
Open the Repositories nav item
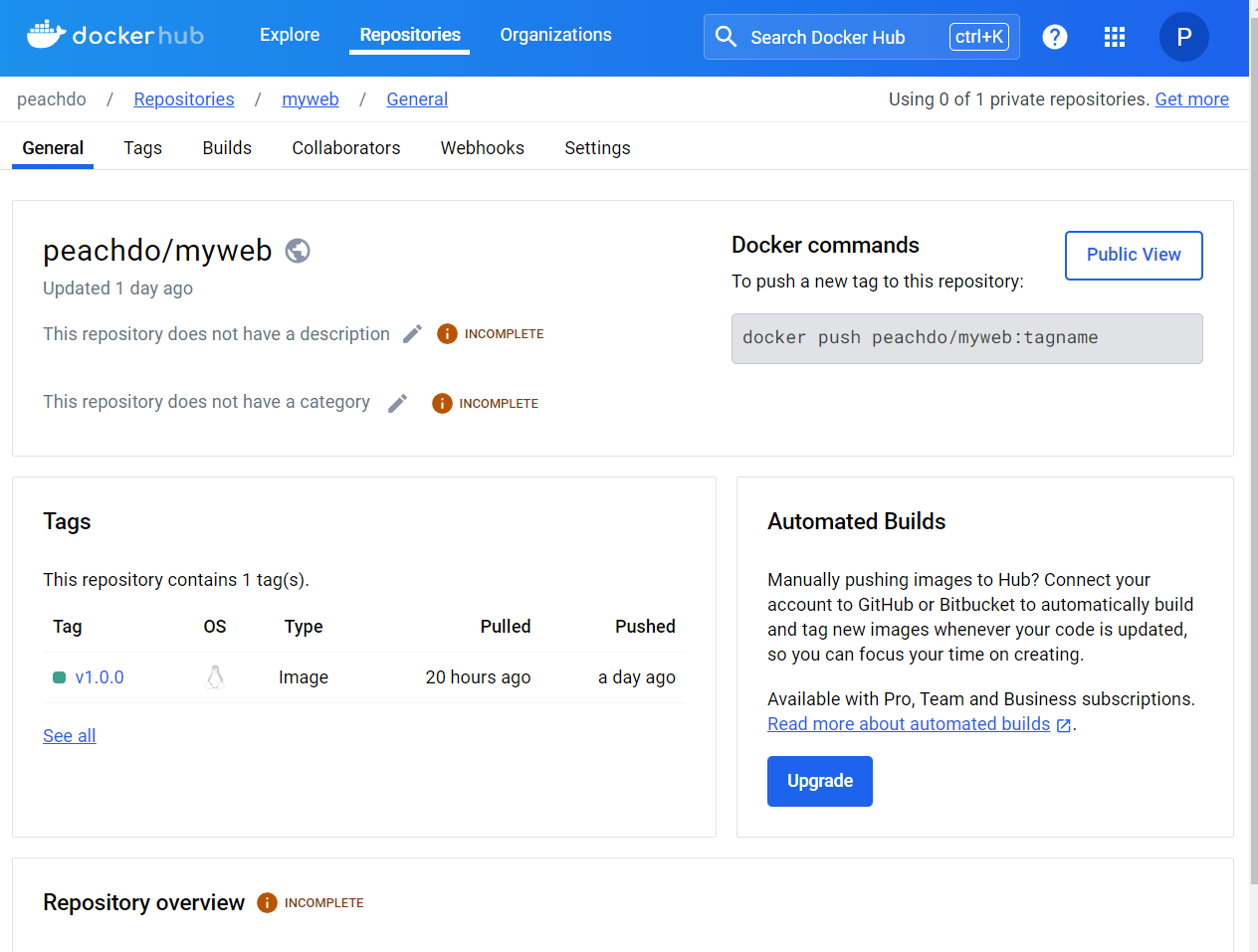(x=410, y=35)
